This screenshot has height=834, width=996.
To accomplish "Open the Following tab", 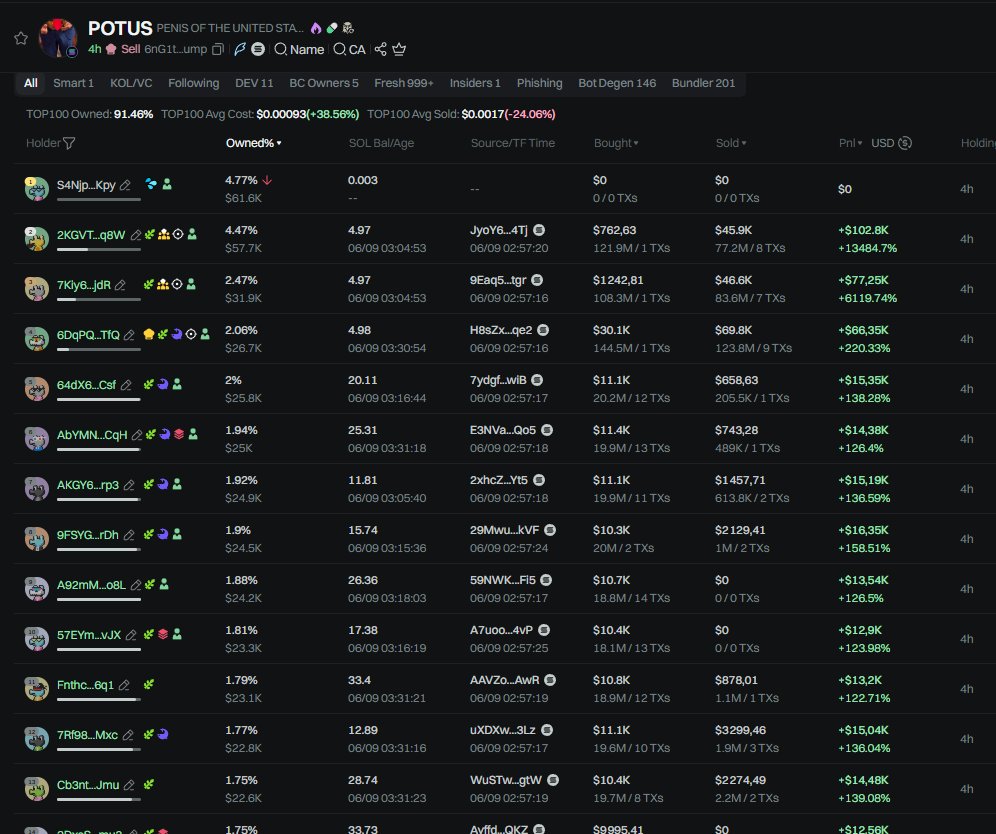I will (x=194, y=83).
